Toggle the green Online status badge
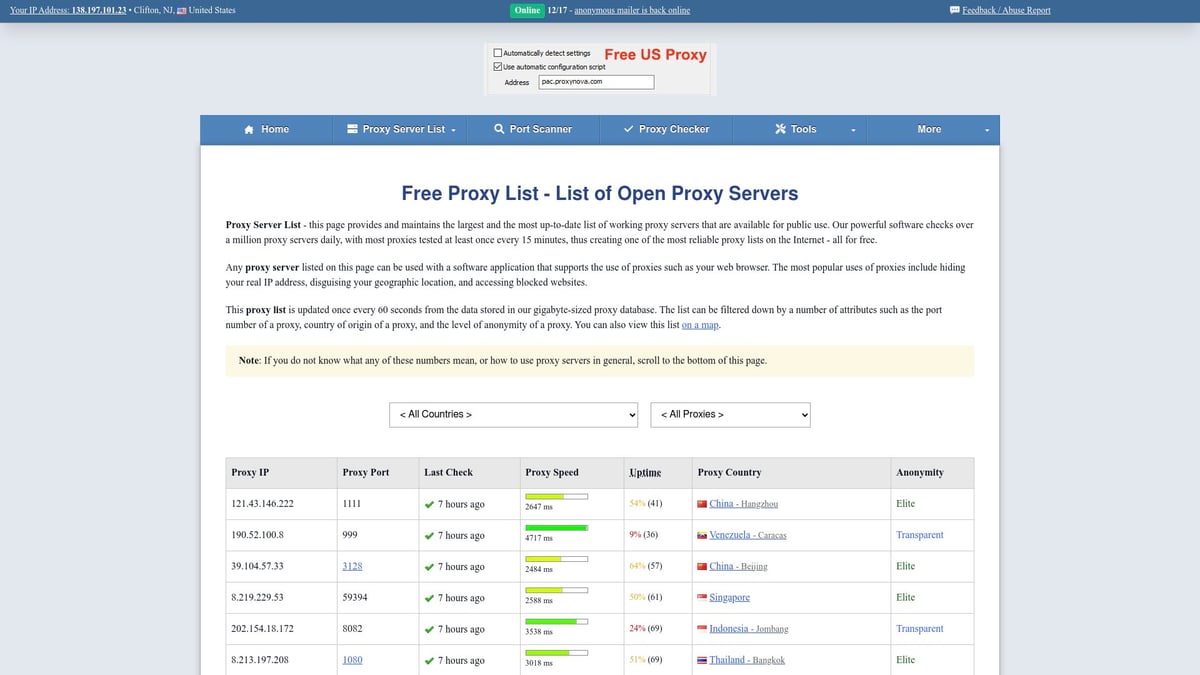 (527, 10)
